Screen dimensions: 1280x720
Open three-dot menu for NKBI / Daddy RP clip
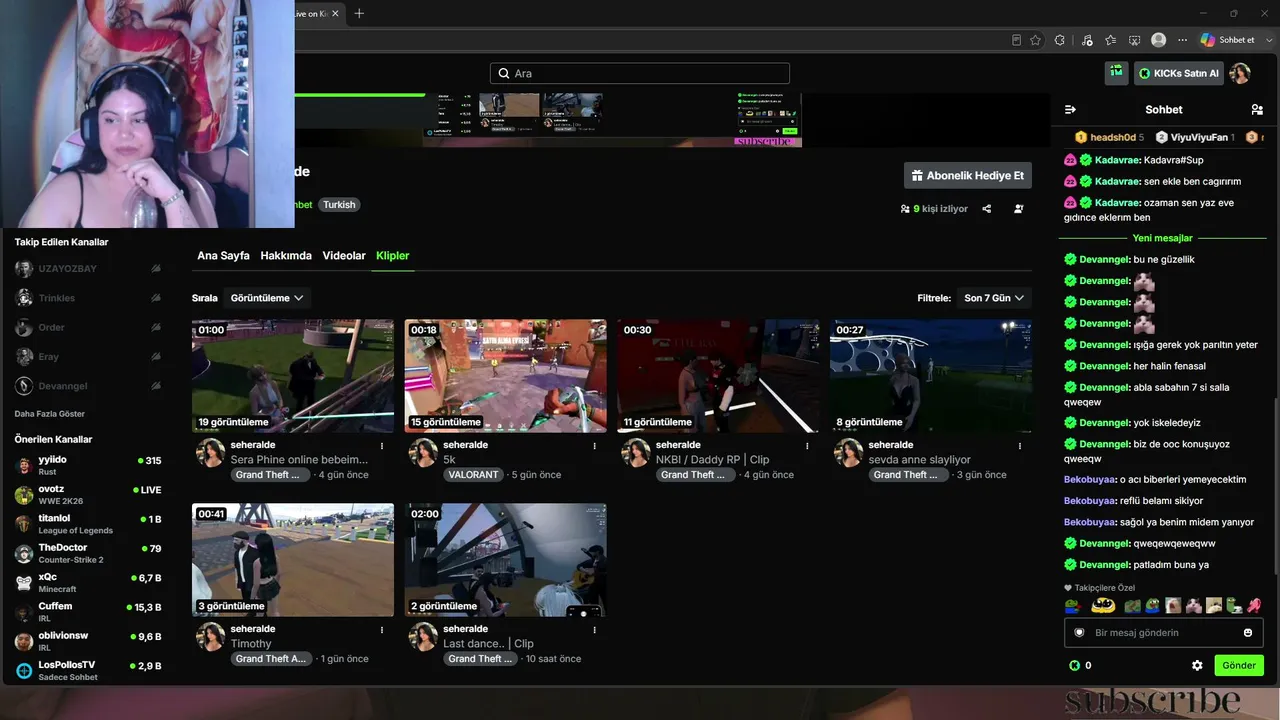coord(807,446)
